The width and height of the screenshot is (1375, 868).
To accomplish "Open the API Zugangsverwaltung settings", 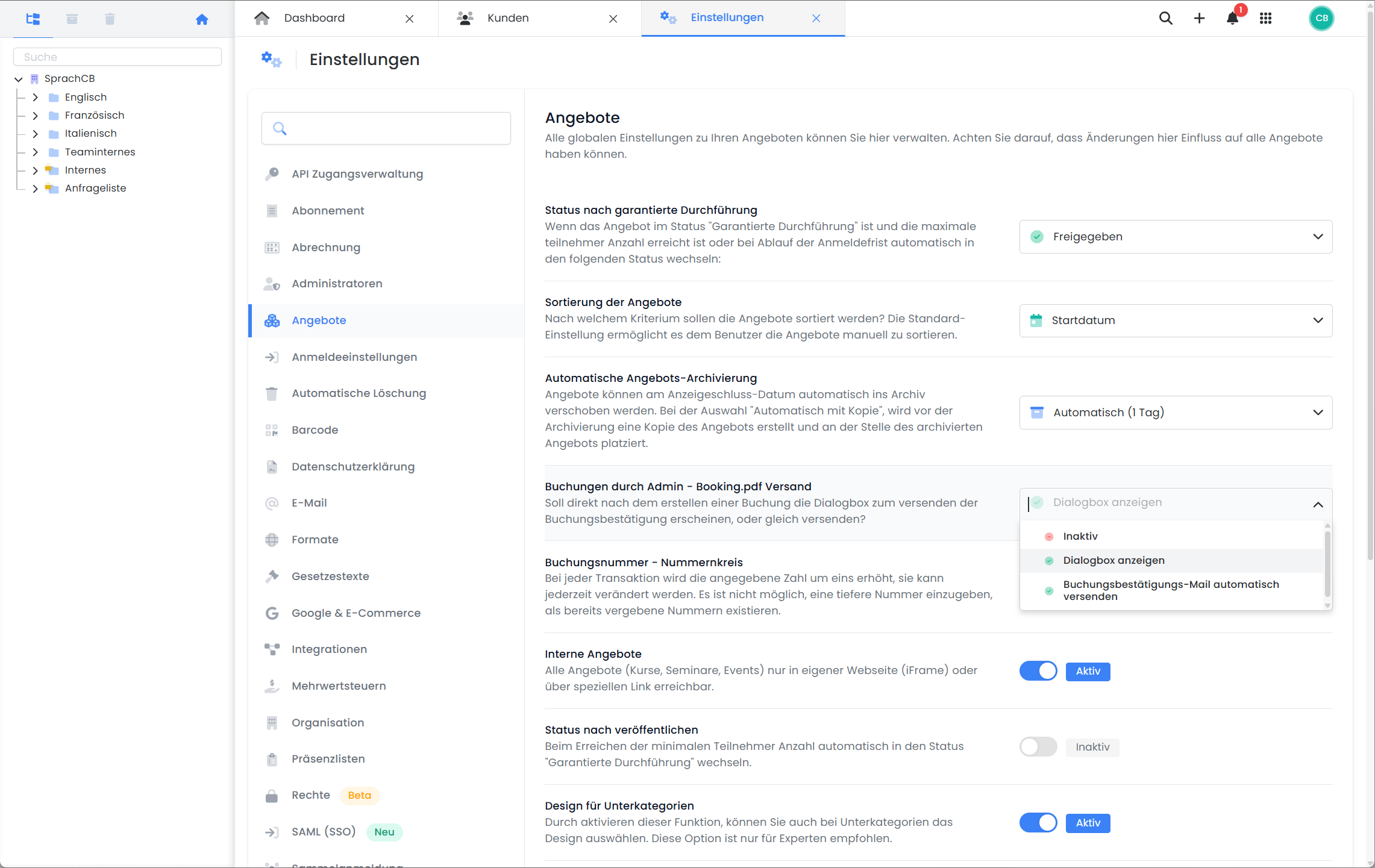I will (x=357, y=174).
